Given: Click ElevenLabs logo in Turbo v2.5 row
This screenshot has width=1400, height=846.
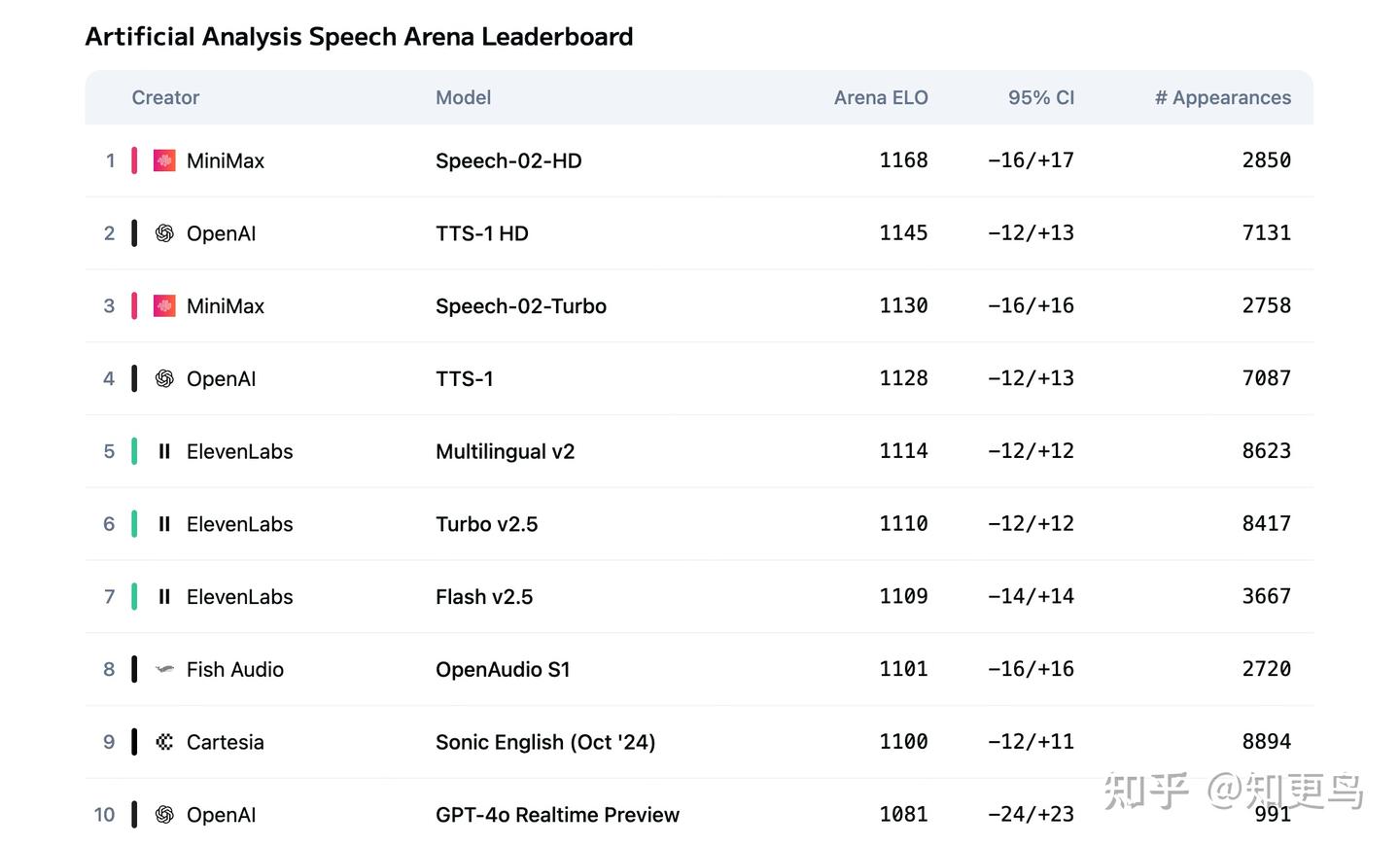Looking at the screenshot, I should point(164,524).
